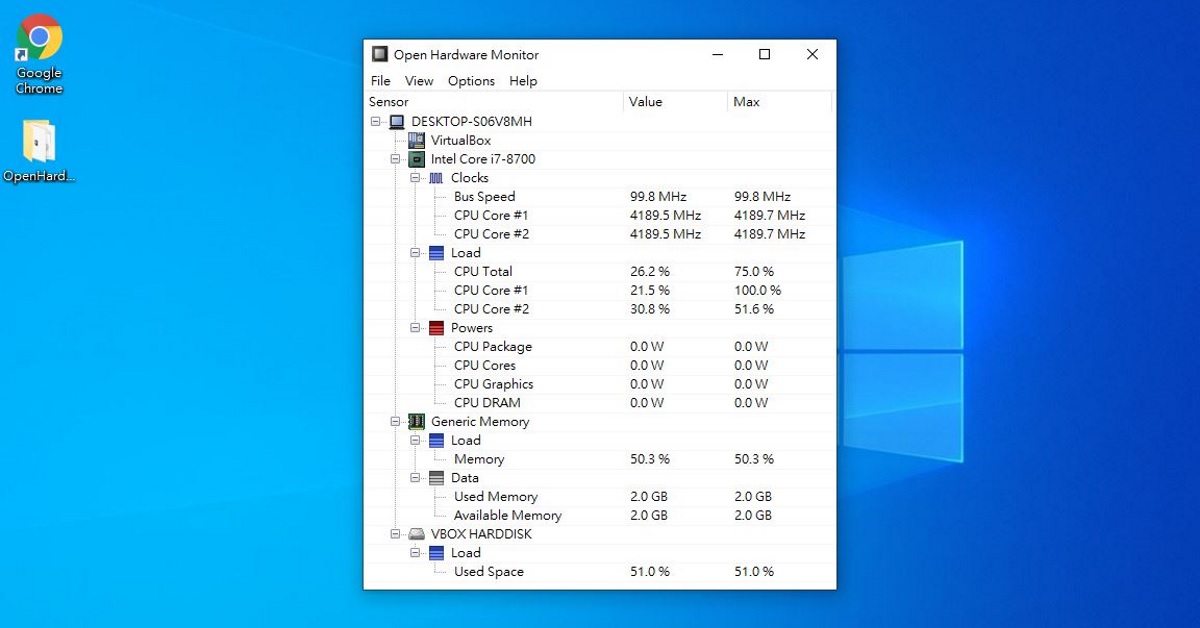Select the Clocks category icon
Image resolution: width=1200 pixels, height=628 pixels.
(437, 177)
